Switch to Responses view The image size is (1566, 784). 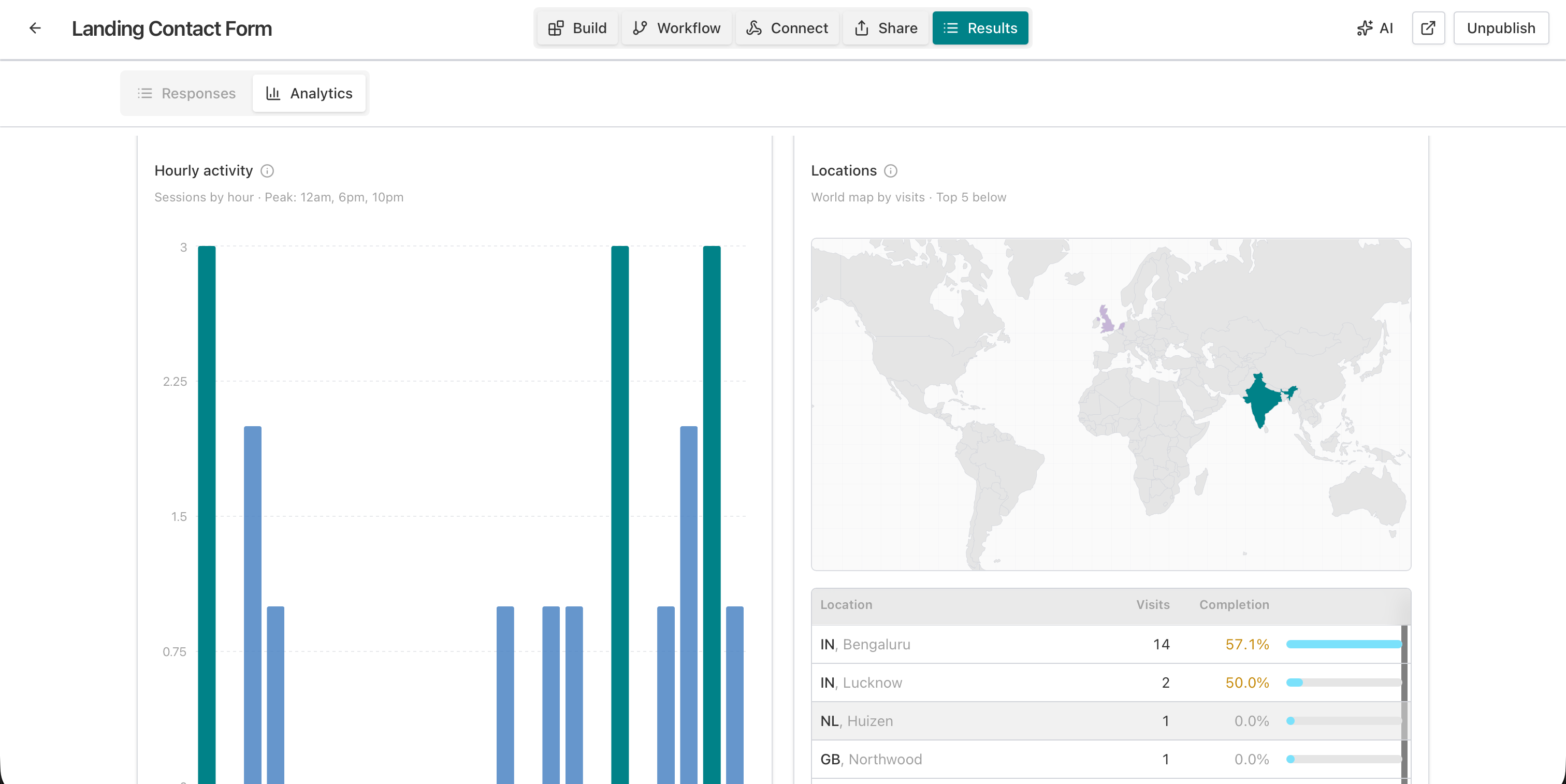tap(186, 94)
